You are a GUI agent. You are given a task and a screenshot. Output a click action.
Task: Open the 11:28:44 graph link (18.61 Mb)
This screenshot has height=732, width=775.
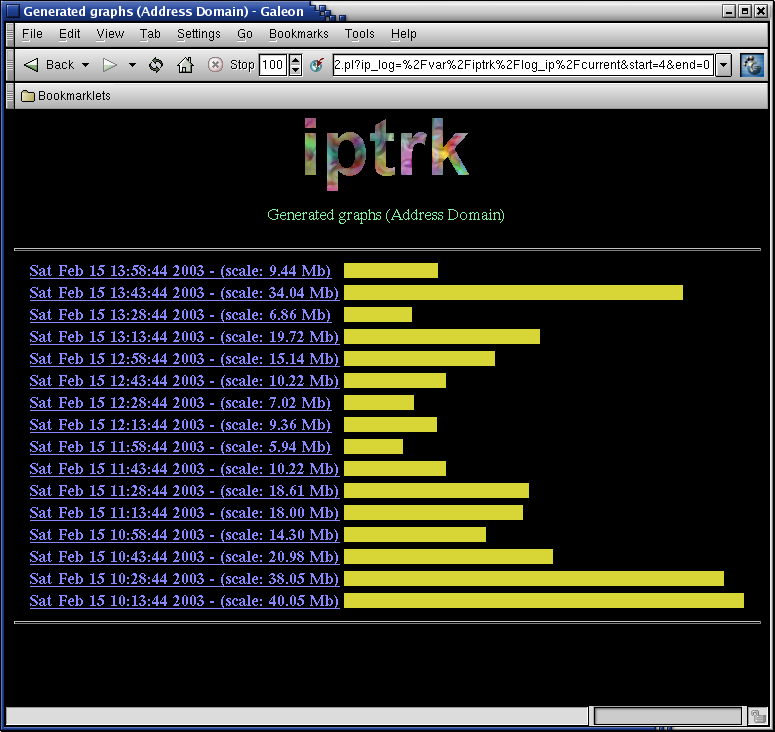click(x=184, y=491)
